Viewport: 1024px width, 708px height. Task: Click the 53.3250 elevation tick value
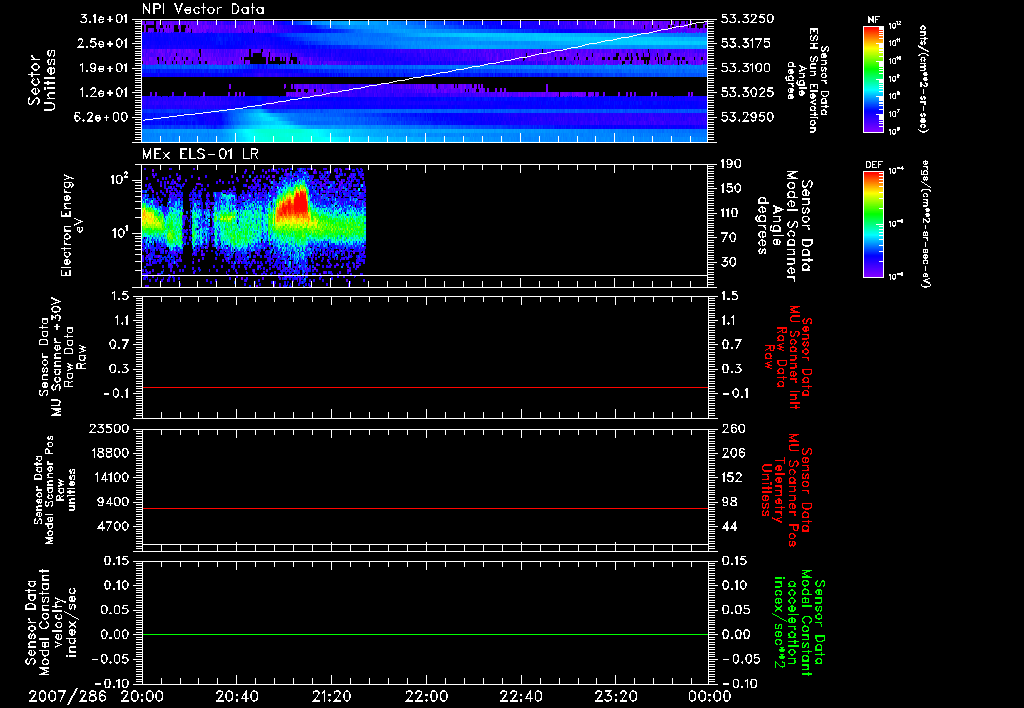click(747, 19)
